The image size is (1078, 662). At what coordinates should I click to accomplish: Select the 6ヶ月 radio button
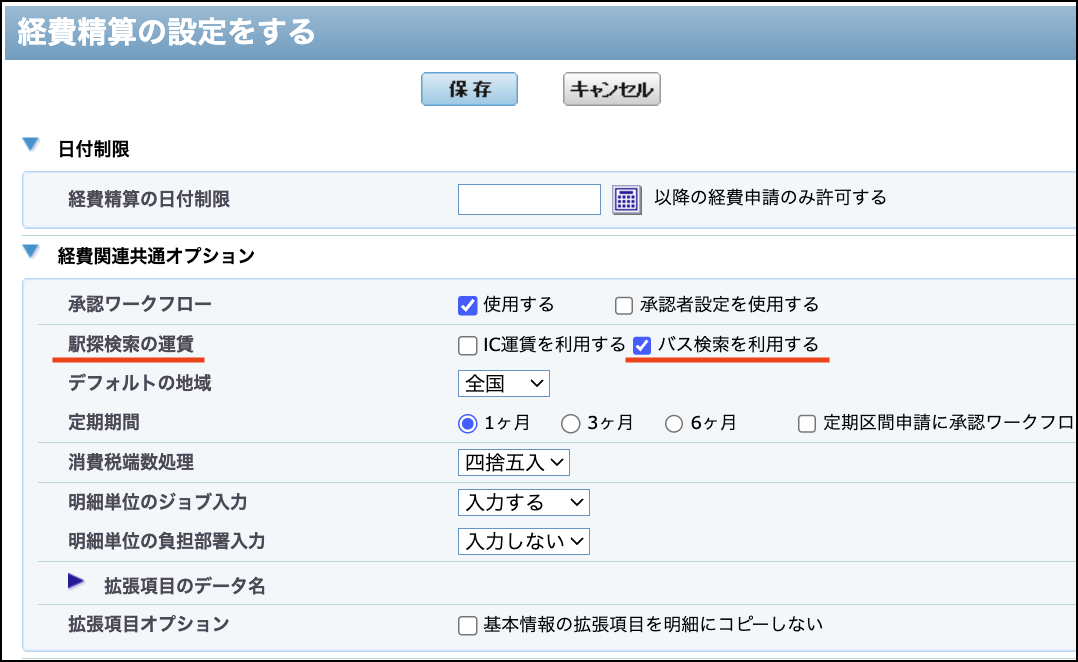(674, 423)
